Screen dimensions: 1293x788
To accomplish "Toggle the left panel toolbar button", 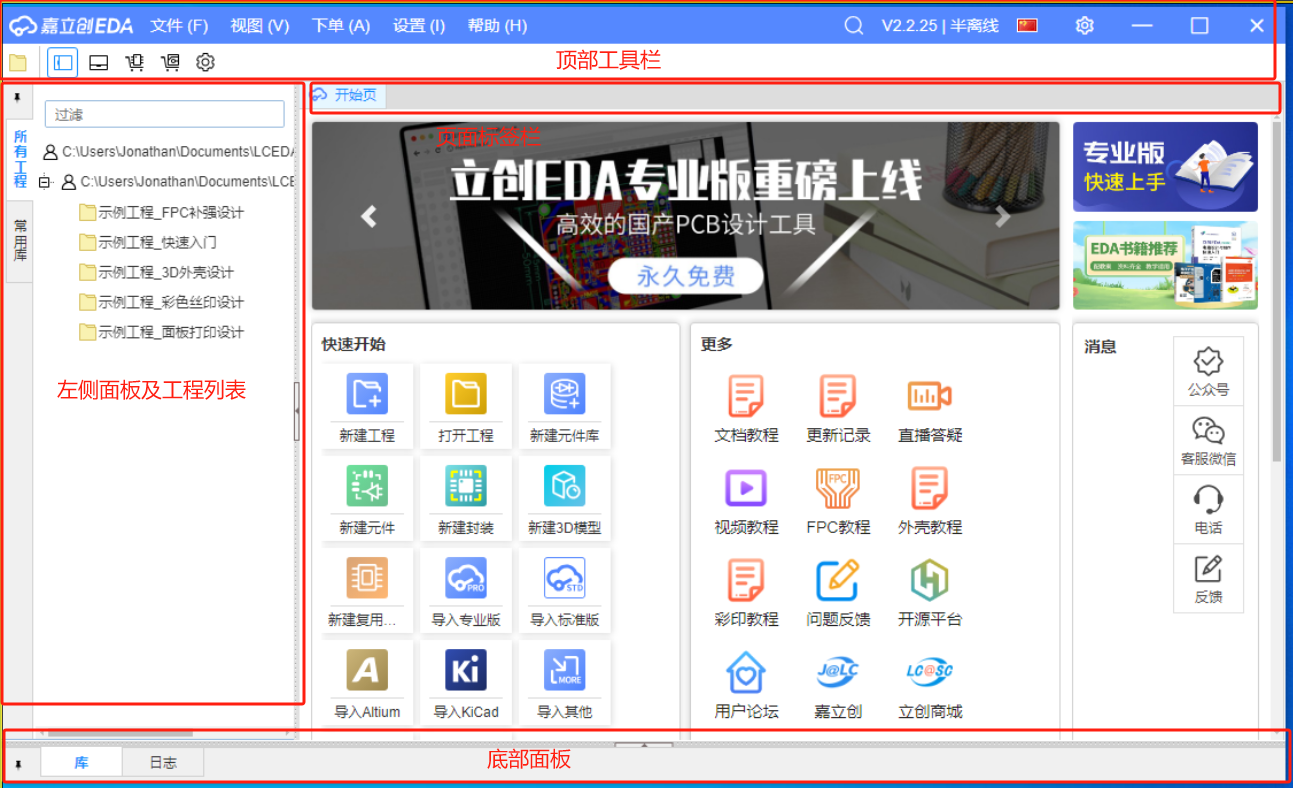I will [62, 62].
